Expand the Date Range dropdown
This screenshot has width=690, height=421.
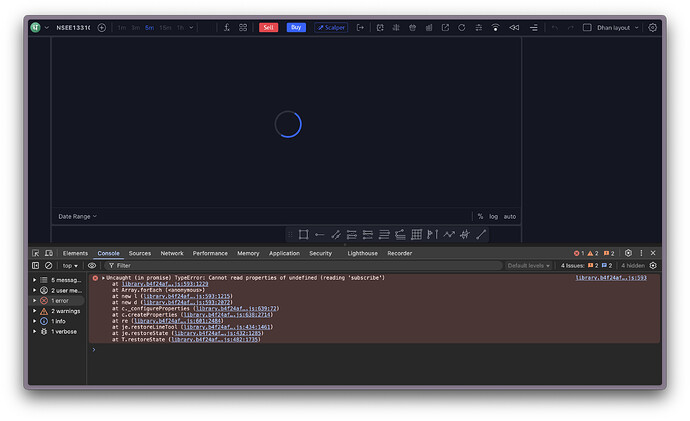[x=77, y=216]
